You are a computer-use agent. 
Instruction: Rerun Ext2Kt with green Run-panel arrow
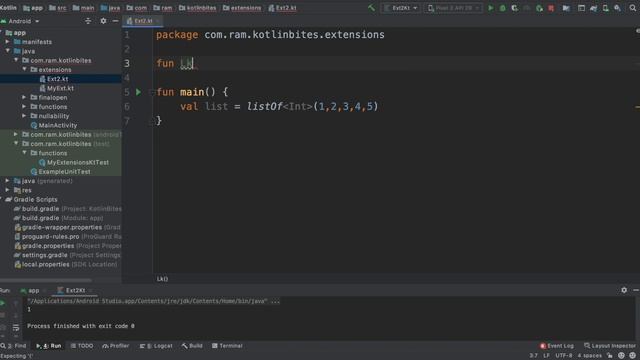(3, 303)
